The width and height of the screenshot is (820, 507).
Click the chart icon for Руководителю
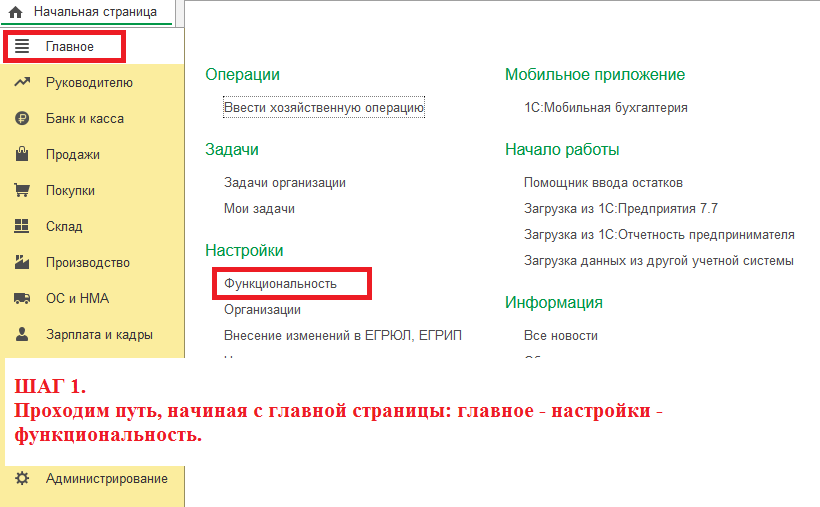pyautogui.click(x=21, y=82)
